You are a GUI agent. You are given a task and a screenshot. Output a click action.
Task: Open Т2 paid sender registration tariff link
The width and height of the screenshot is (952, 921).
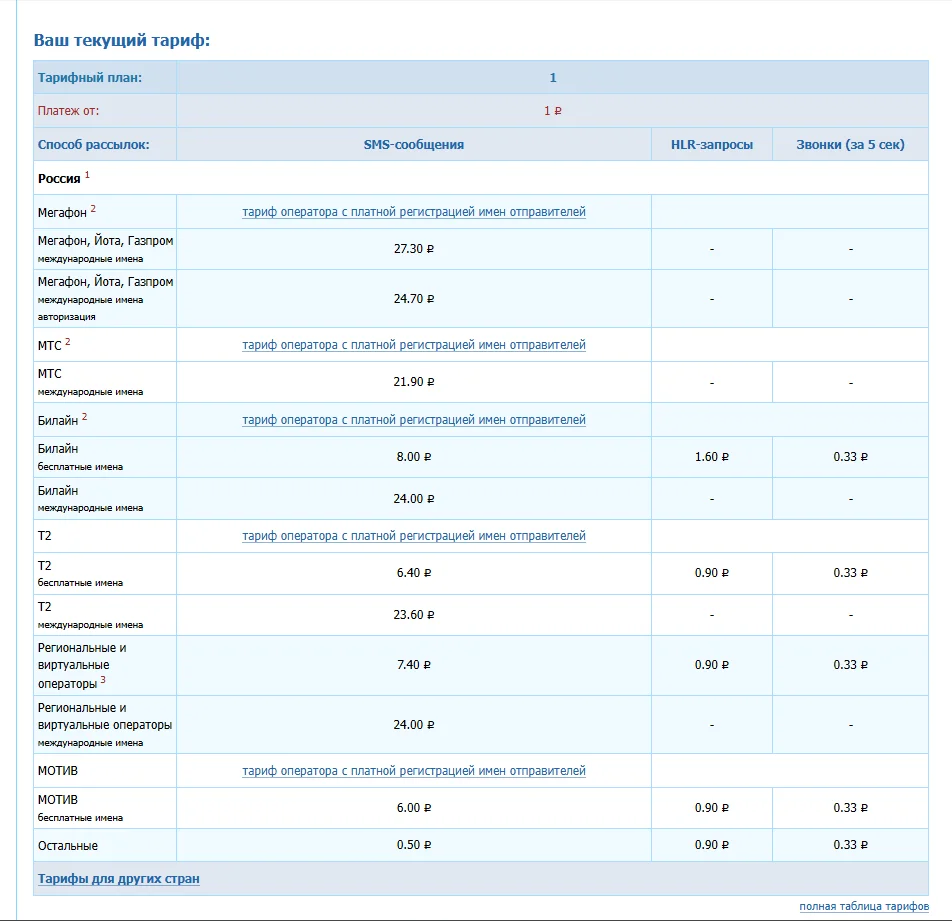413,536
